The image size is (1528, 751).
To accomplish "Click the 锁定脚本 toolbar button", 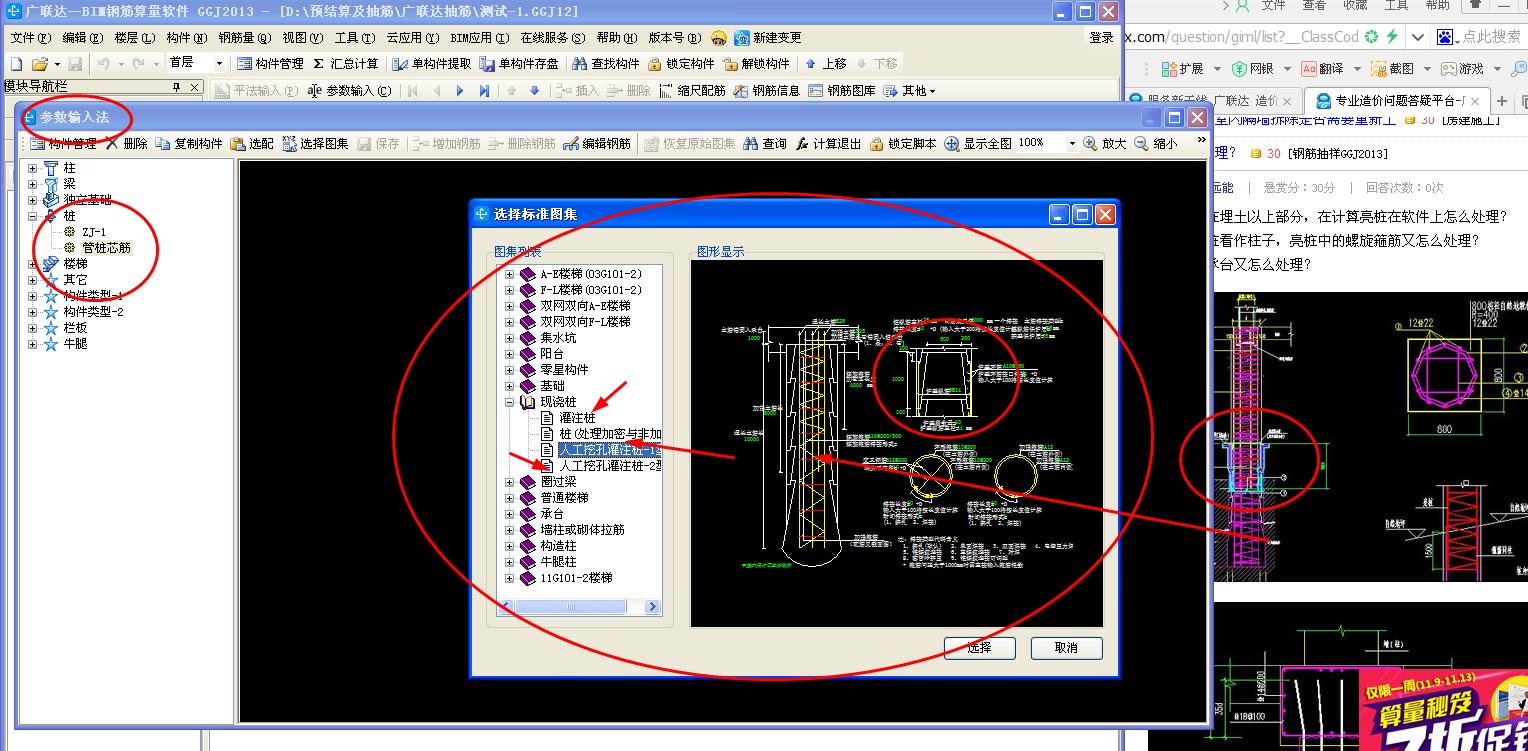I will pyautogui.click(x=903, y=143).
